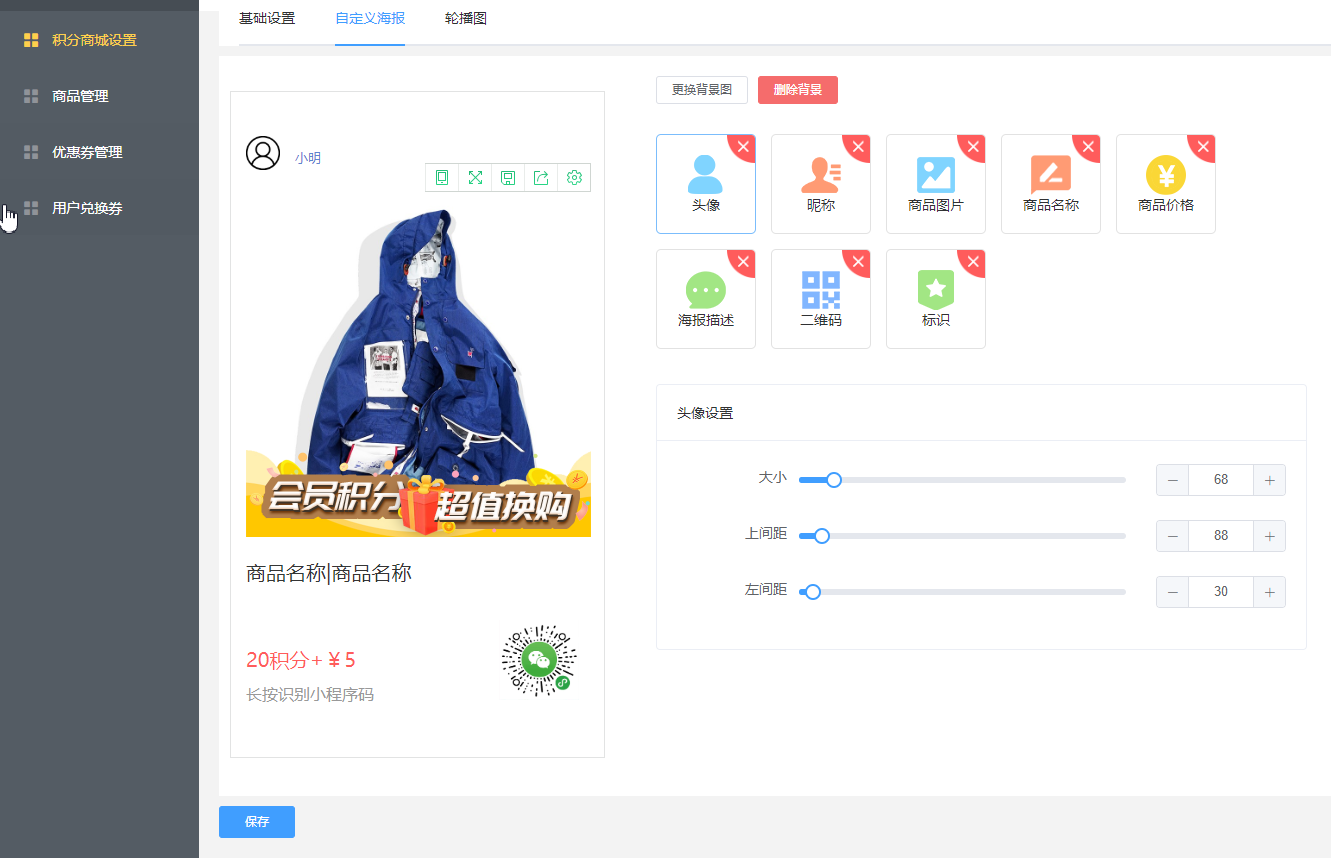Remove 商品名称 element via its red X
Screen dimensions: 1331x858
point(1089,146)
